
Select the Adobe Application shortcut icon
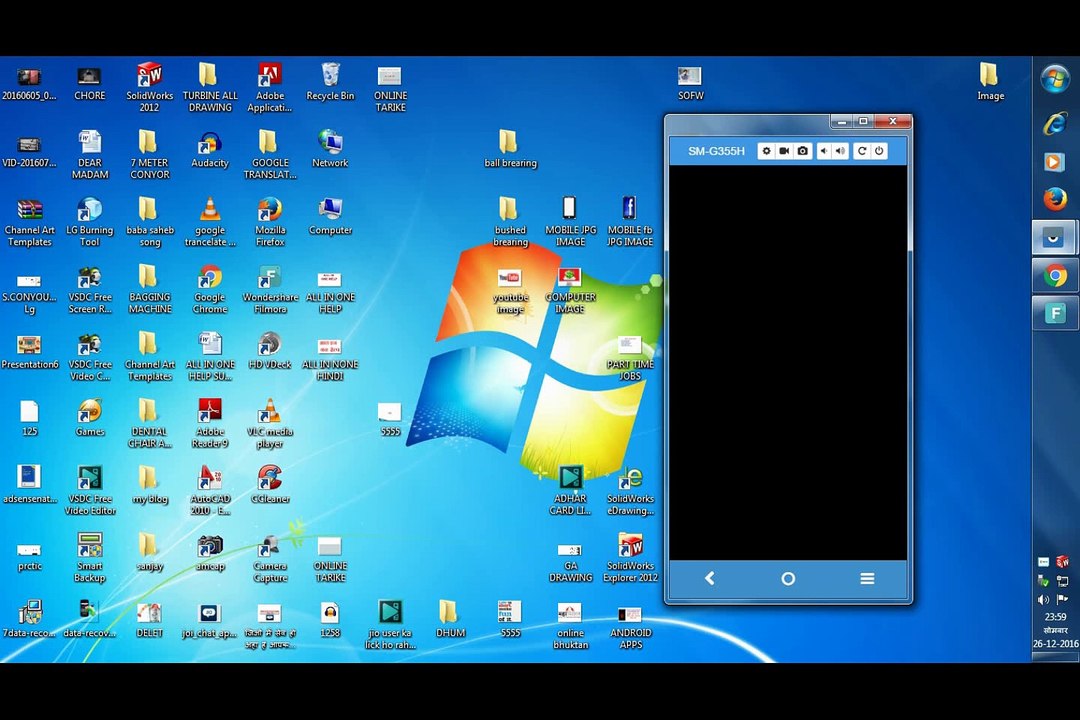270,88
